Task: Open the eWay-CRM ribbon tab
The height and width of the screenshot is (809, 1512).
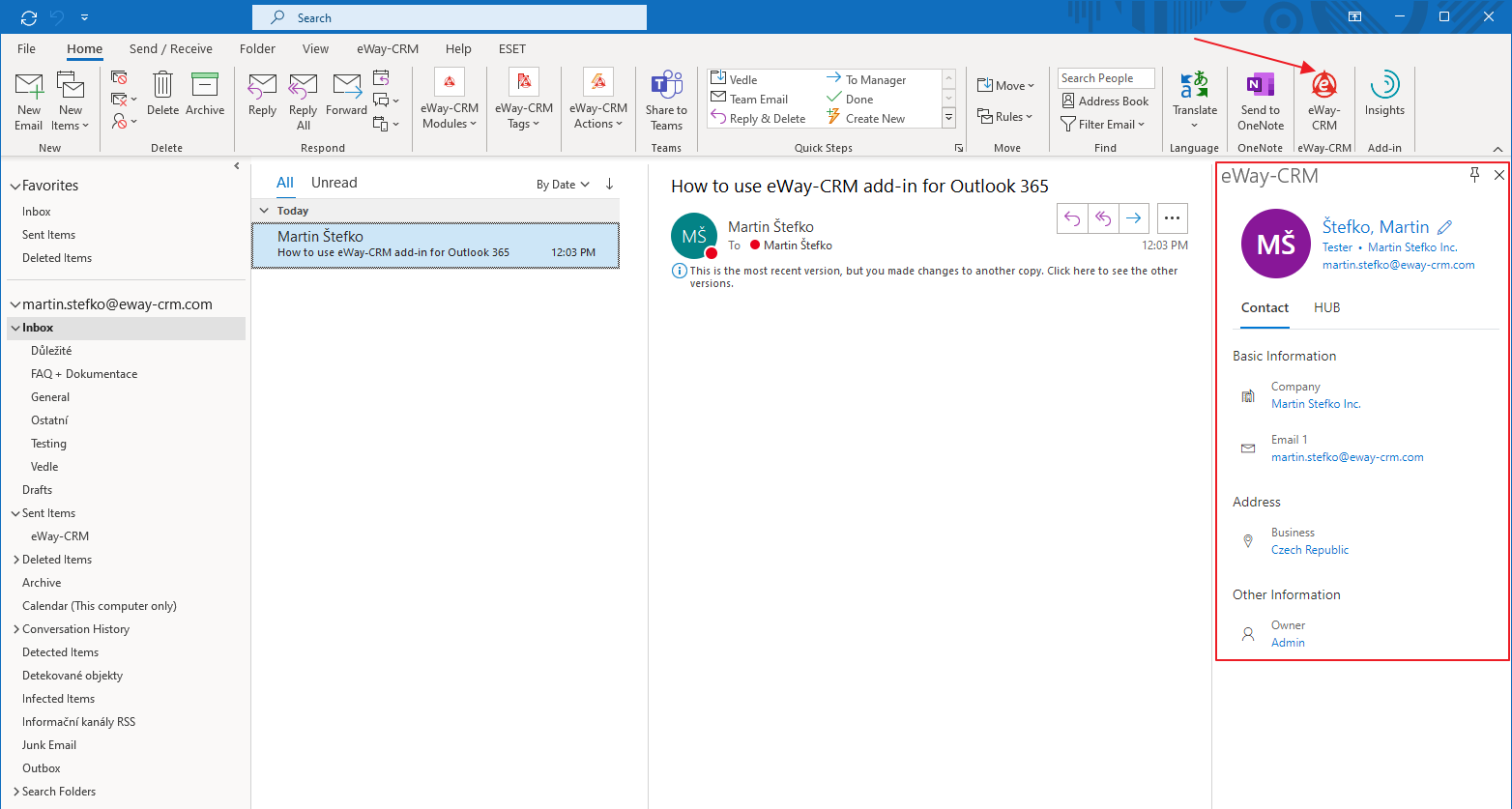Action: tap(388, 48)
